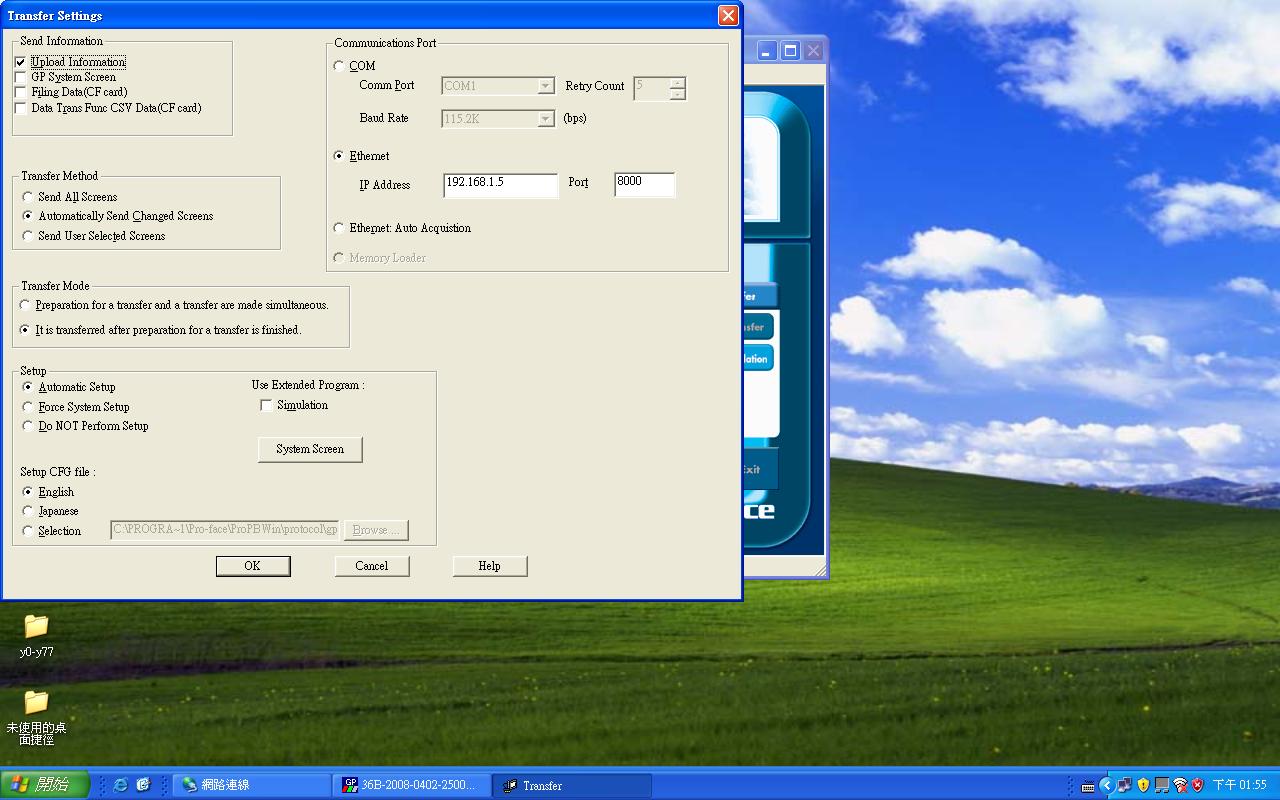
Task: Enable the GP System Screen checkbox
Action: (21, 77)
